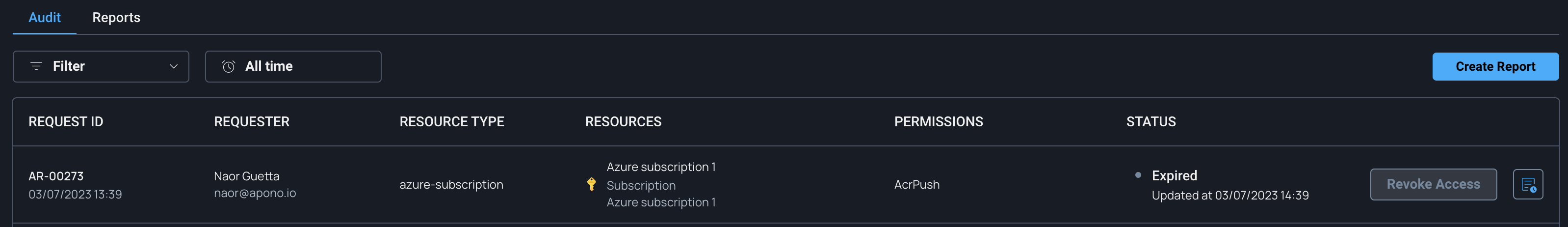Viewport: 1568px width, 227px height.
Task: Click the yellow Azure key icon
Action: [x=591, y=184]
